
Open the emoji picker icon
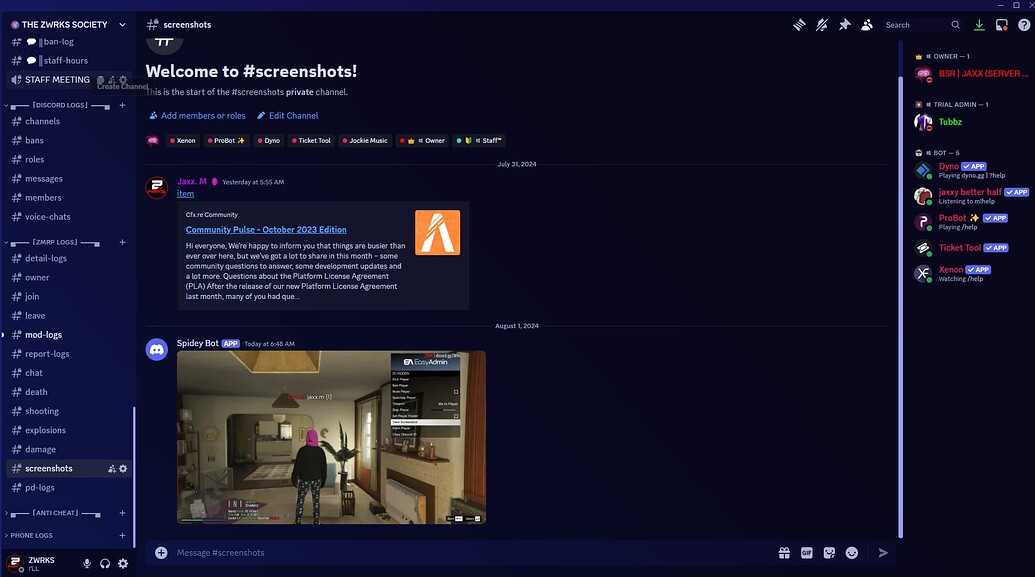(851, 552)
